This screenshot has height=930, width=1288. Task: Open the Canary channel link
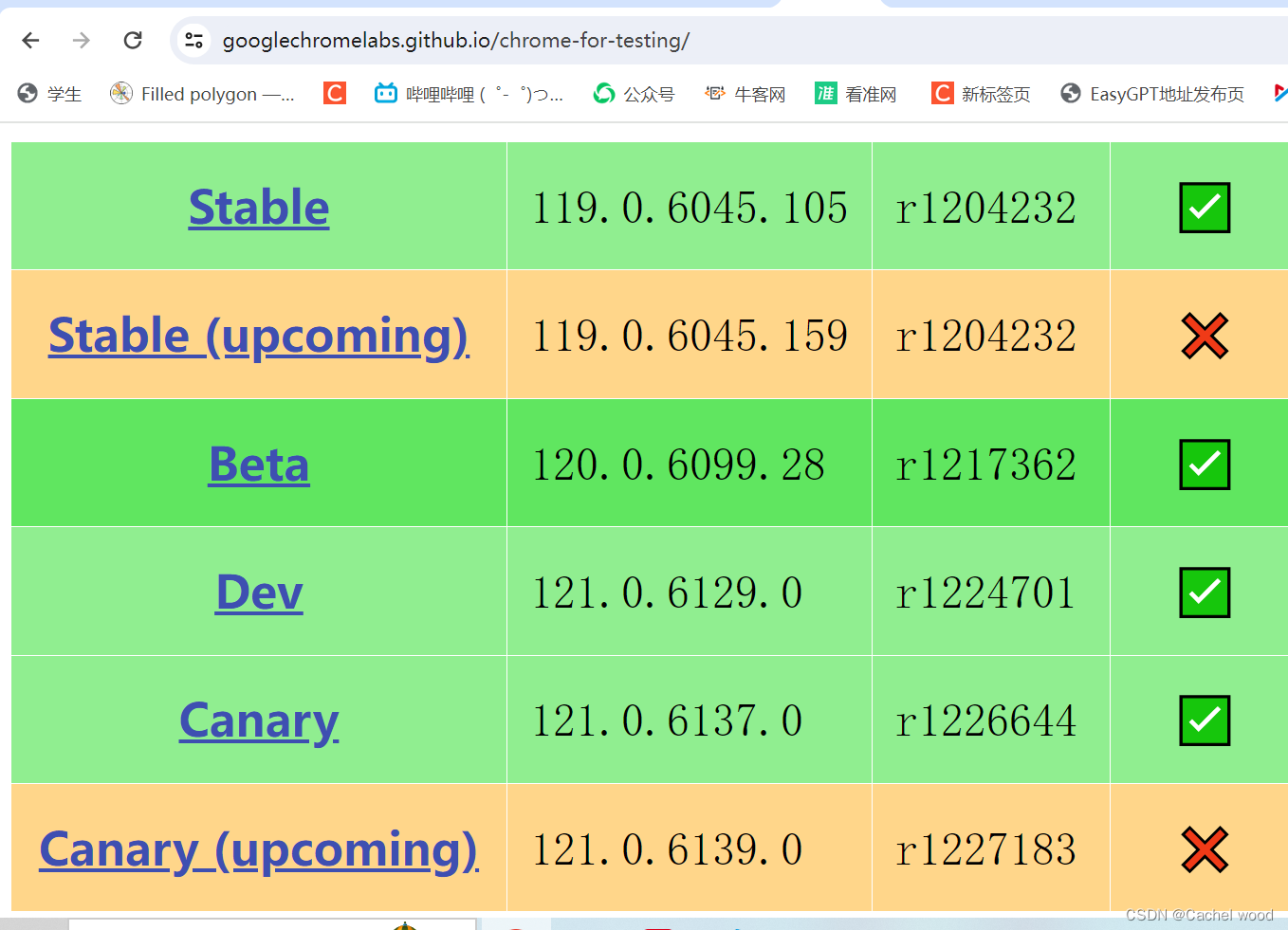pos(259,721)
